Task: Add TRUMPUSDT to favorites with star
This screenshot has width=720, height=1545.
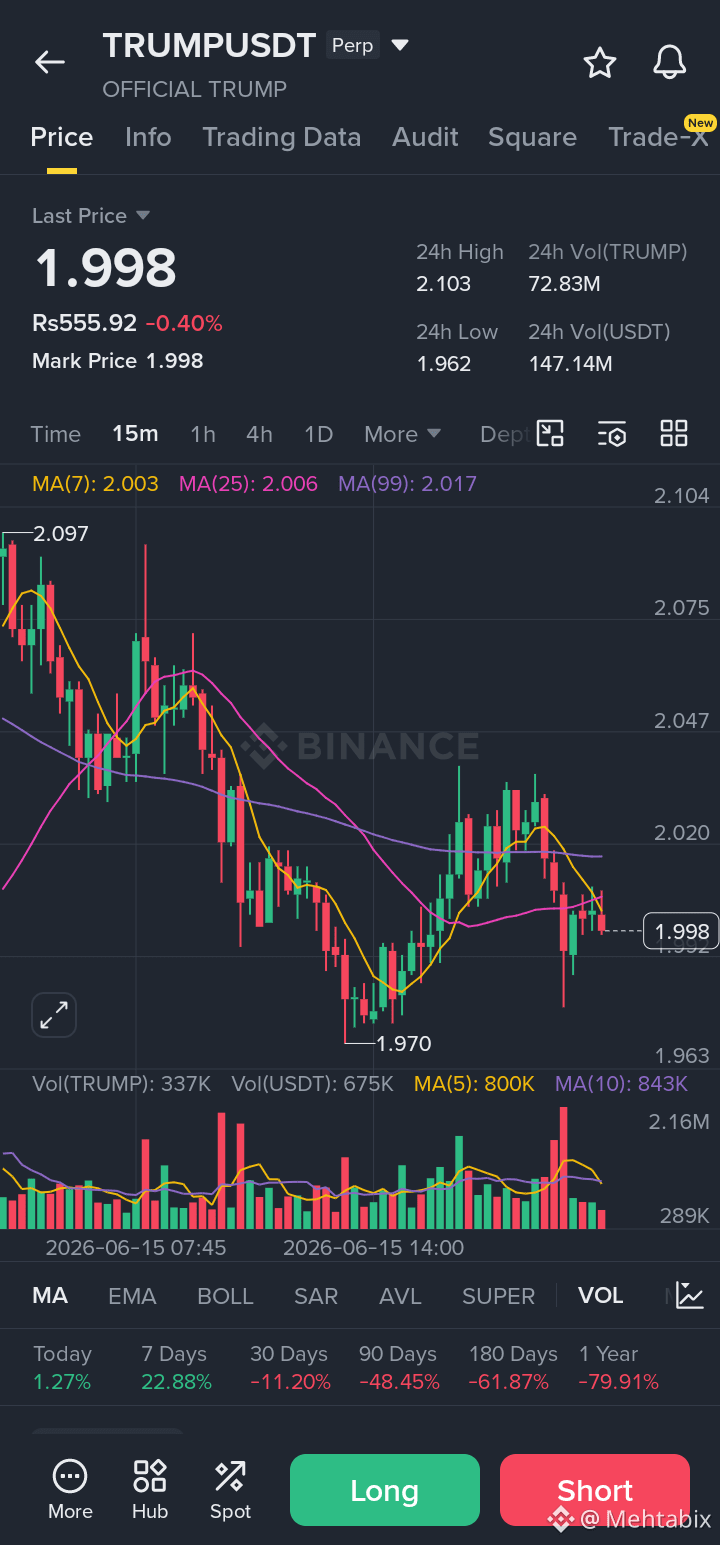Action: (600, 62)
